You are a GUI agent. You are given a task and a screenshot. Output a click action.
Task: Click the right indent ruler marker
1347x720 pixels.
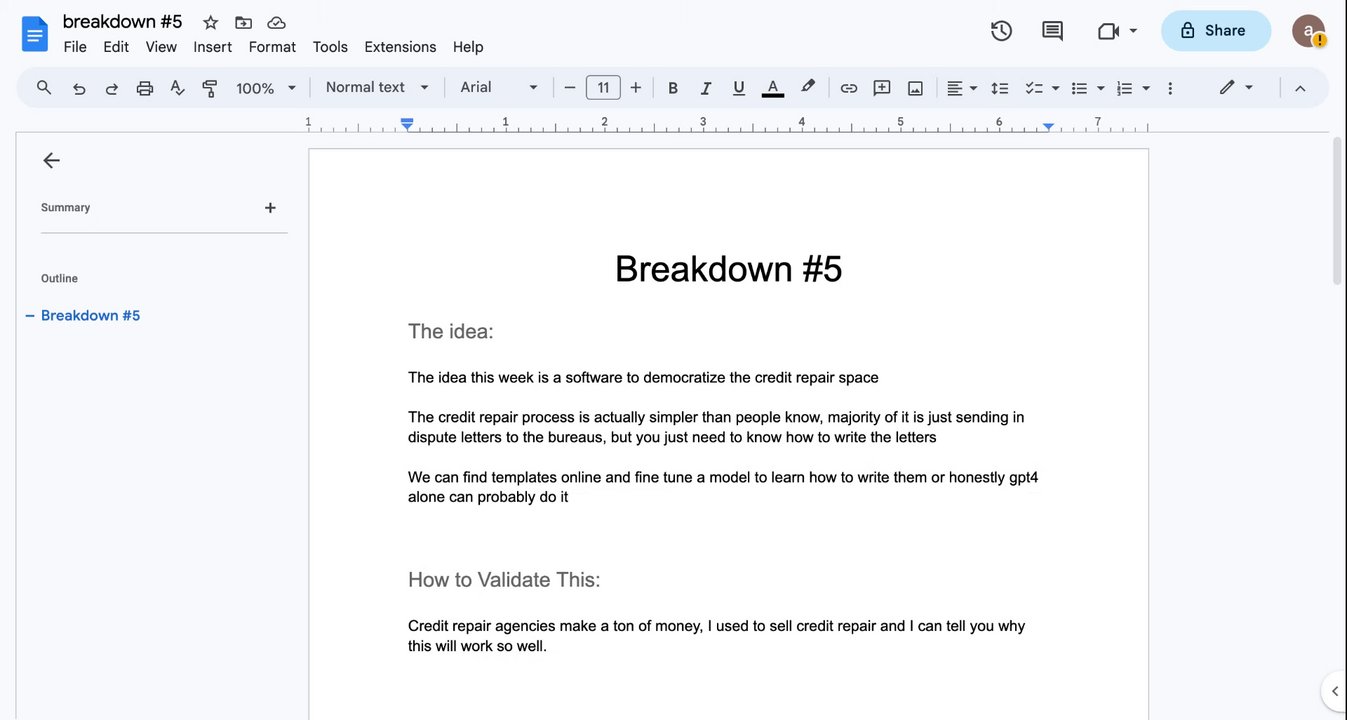[x=1048, y=126]
